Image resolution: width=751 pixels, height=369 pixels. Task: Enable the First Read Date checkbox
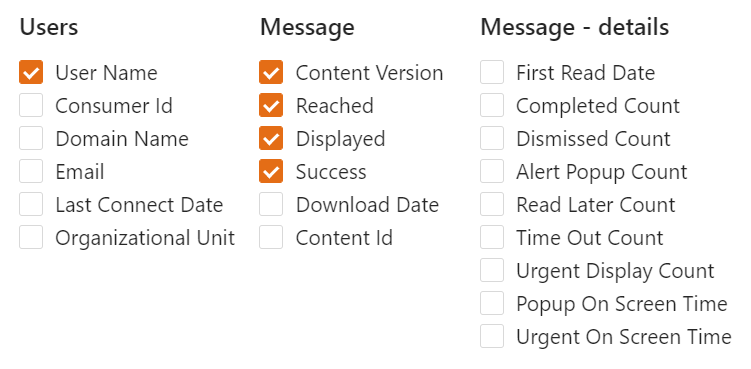click(x=492, y=72)
